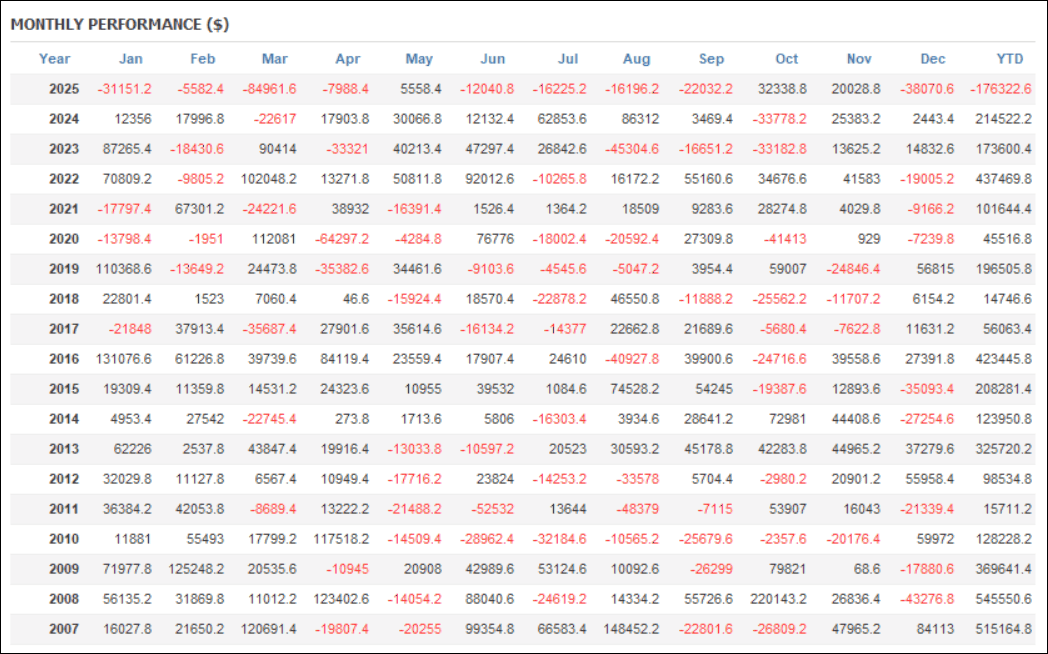Screen dimensions: 1048x654
Task: Click the 2016 year row label
Action: [63, 359]
